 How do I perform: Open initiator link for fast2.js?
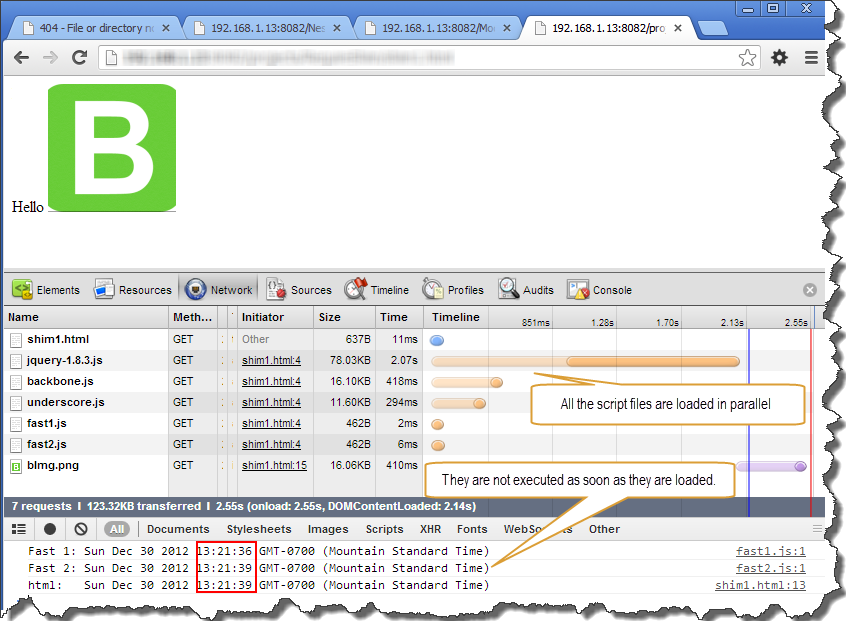(271, 445)
